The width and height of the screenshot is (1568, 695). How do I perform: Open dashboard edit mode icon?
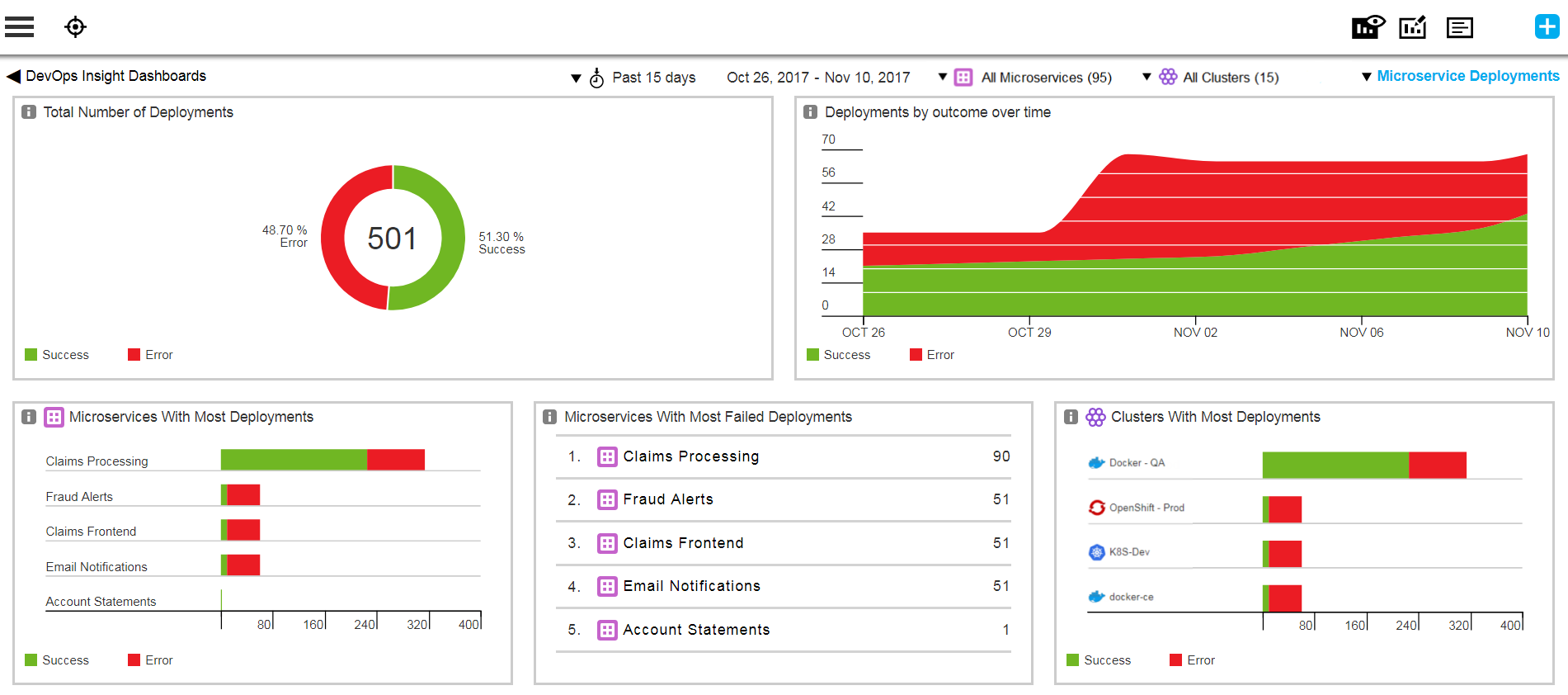coord(1412,27)
